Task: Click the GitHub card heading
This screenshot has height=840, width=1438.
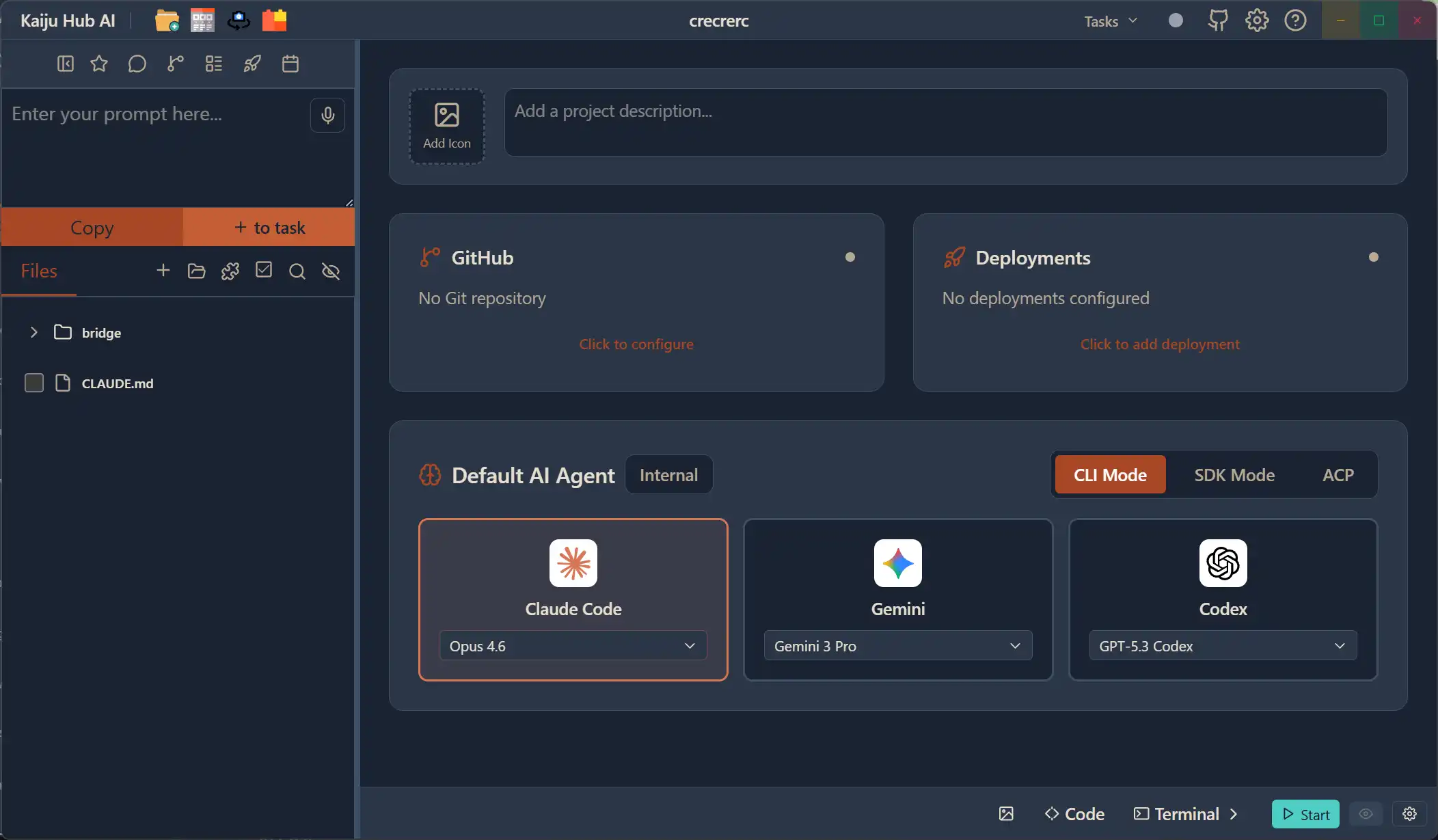Action: tap(482, 258)
